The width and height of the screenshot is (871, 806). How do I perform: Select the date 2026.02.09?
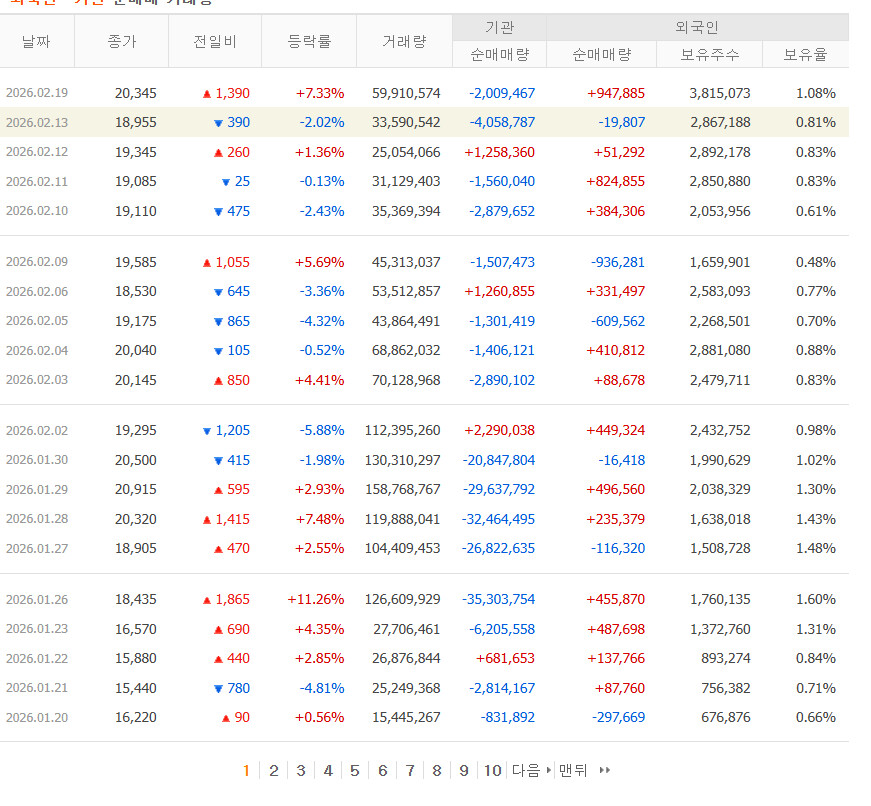click(x=37, y=262)
